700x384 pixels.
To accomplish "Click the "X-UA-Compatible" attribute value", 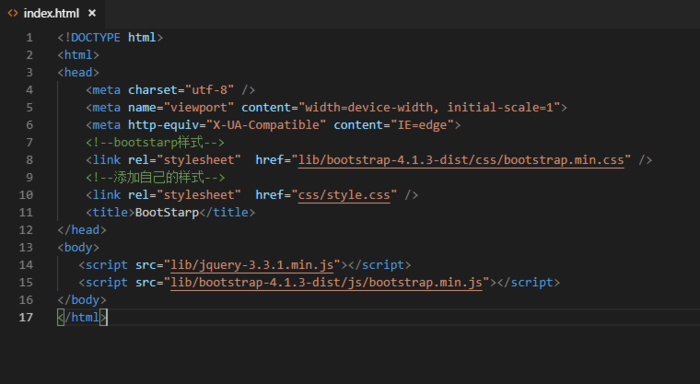I will (266, 125).
